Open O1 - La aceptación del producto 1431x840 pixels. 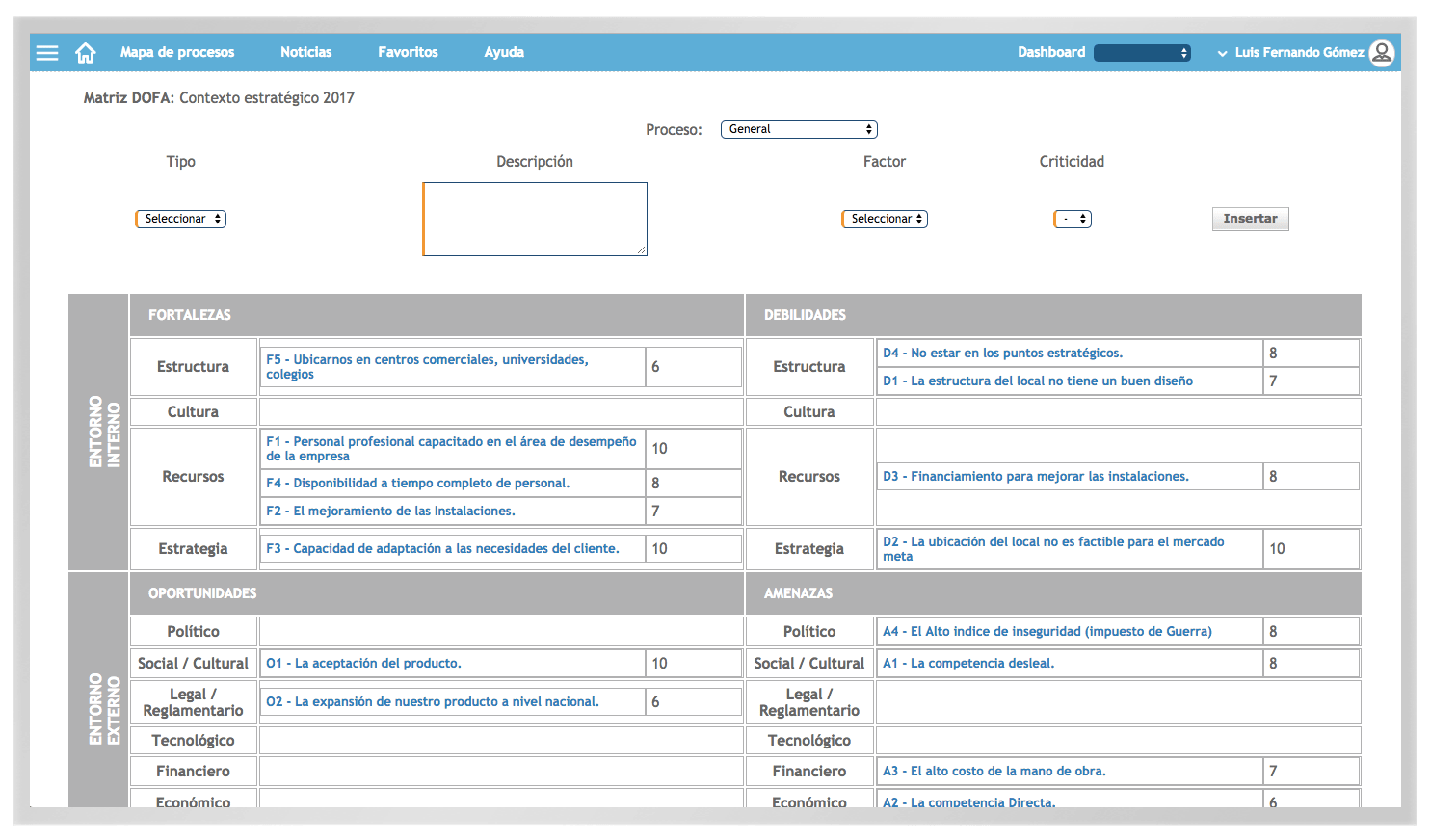pos(363,663)
